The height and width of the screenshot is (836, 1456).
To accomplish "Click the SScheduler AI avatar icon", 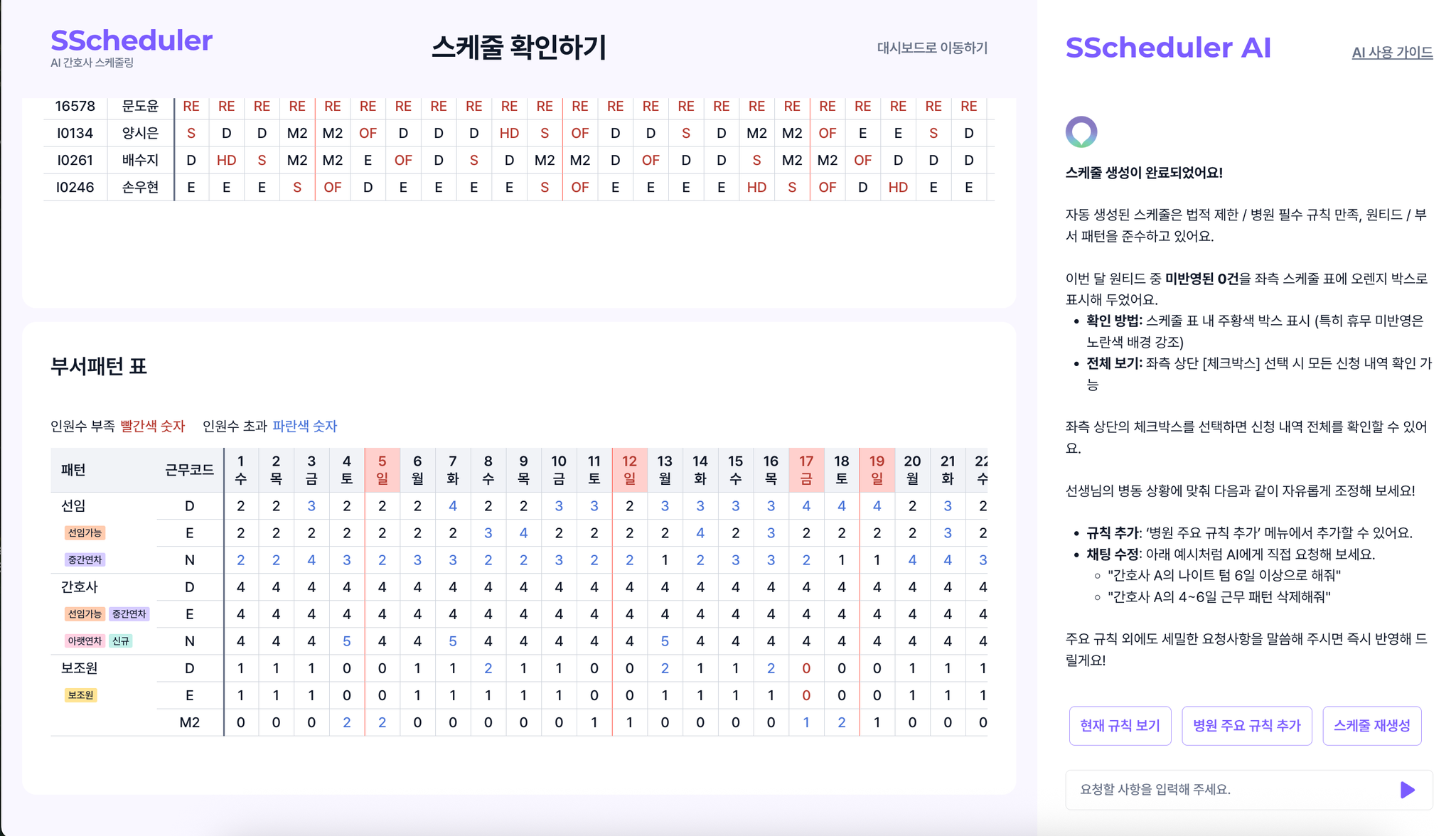I will coord(1081,132).
